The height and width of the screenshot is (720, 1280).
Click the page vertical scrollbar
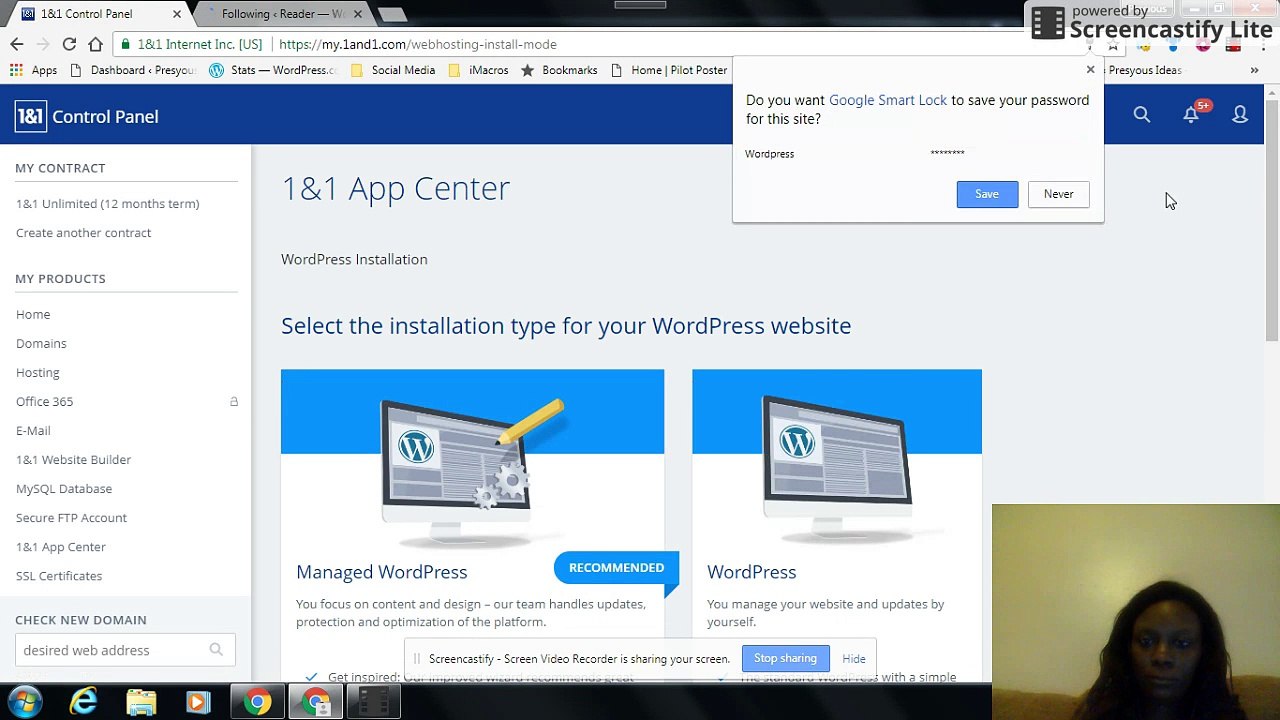(1272, 220)
